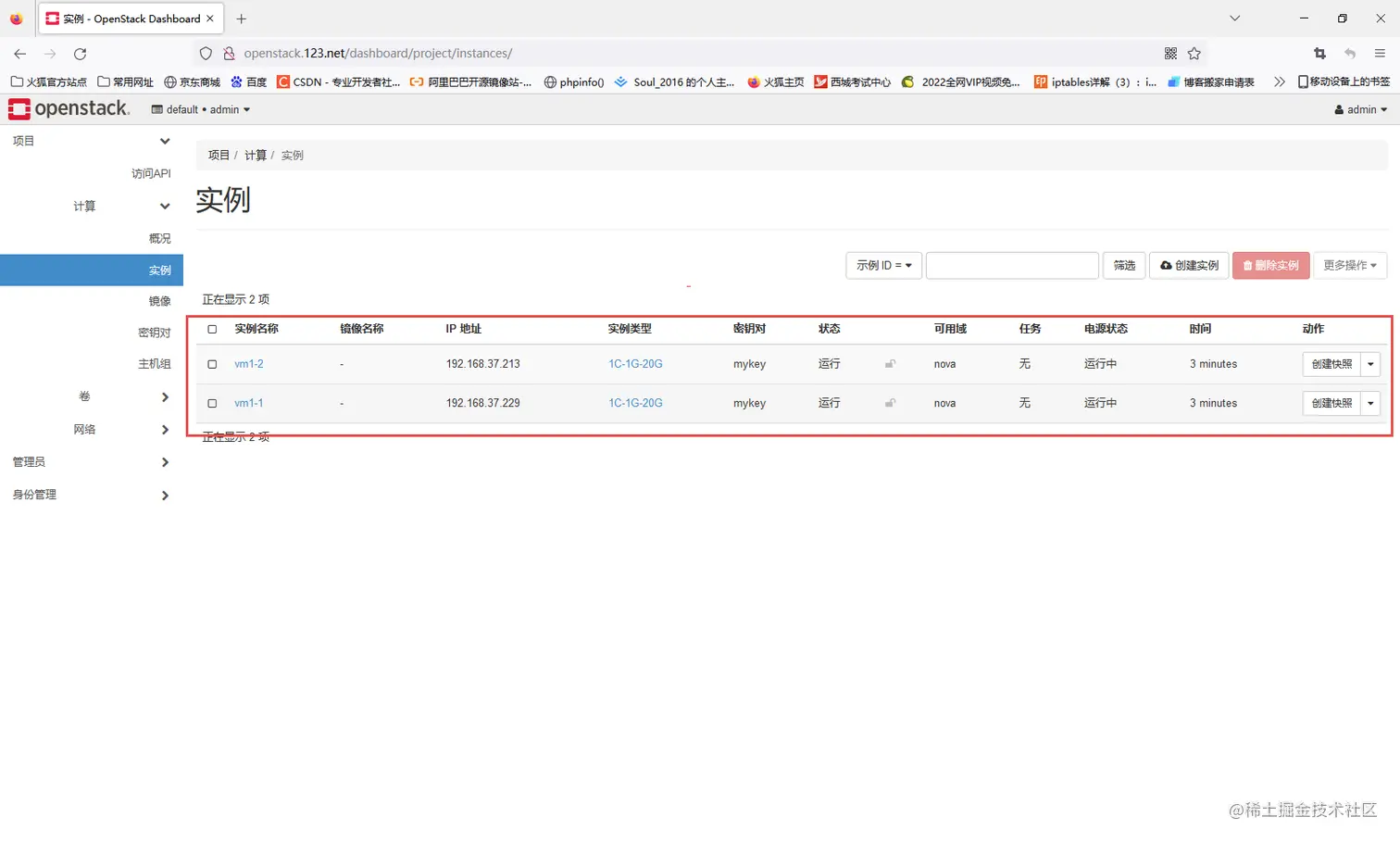
Task: Open the Firefox application menu
Action: [x=1380, y=54]
